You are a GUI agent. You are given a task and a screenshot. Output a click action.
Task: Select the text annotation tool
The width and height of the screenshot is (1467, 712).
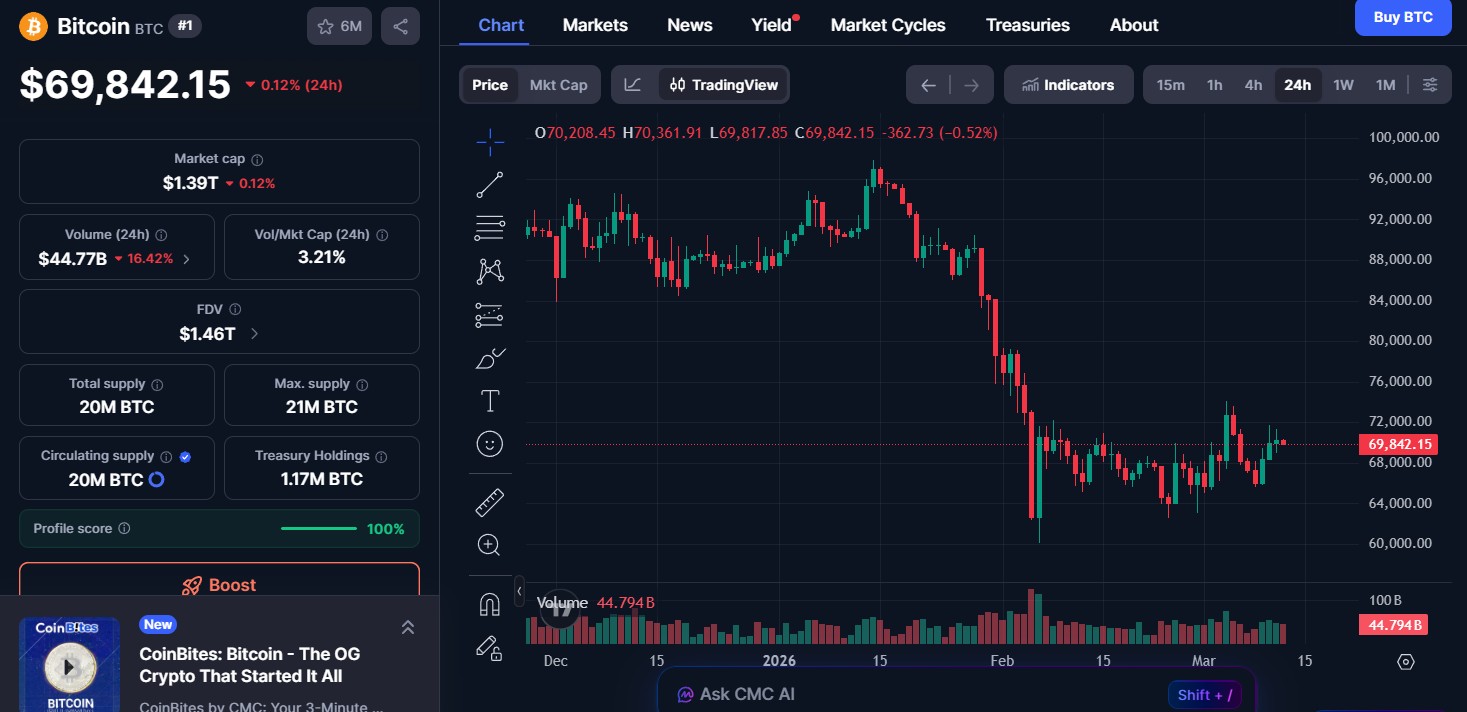click(x=489, y=399)
